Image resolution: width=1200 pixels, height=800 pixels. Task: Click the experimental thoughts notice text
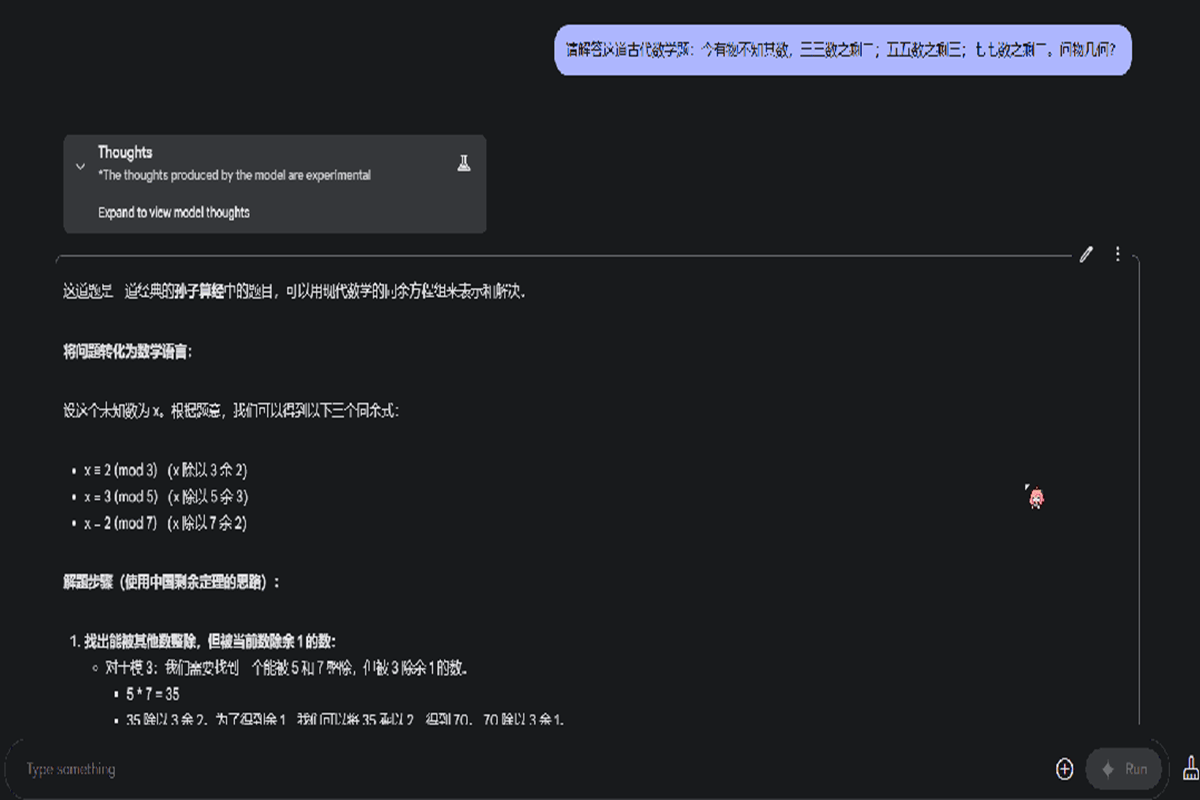(x=234, y=175)
